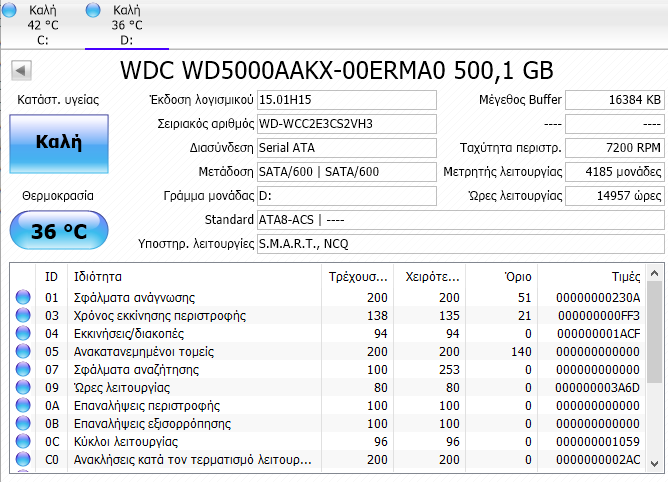Image resolution: width=668 pixels, height=482 pixels.
Task: Click the Καλή health status button
Action: (x=59, y=144)
